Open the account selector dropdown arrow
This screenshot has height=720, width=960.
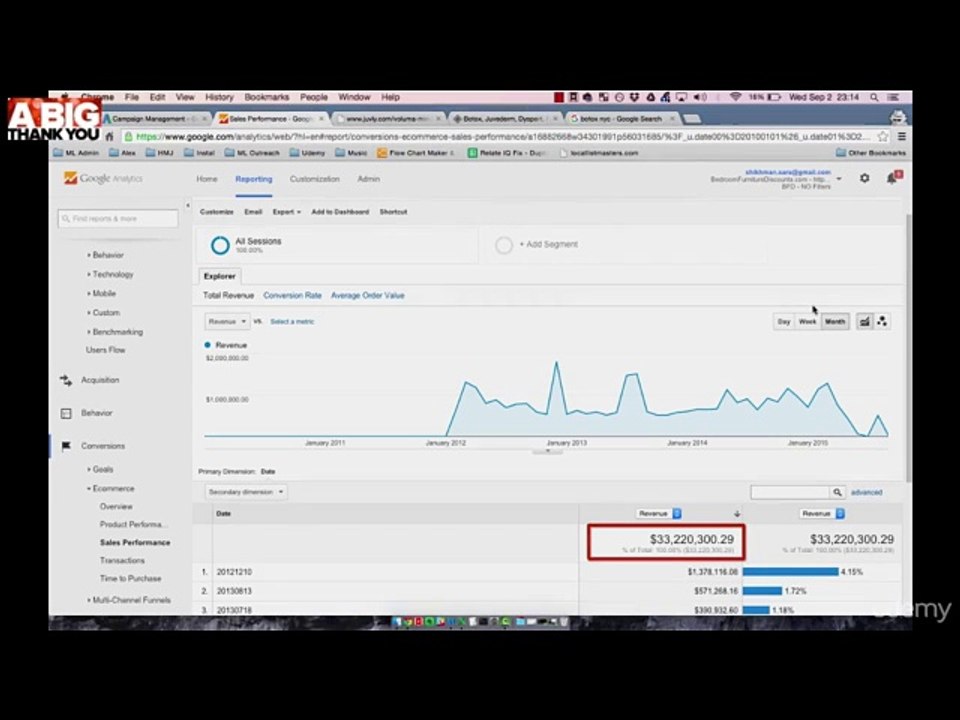pos(839,179)
